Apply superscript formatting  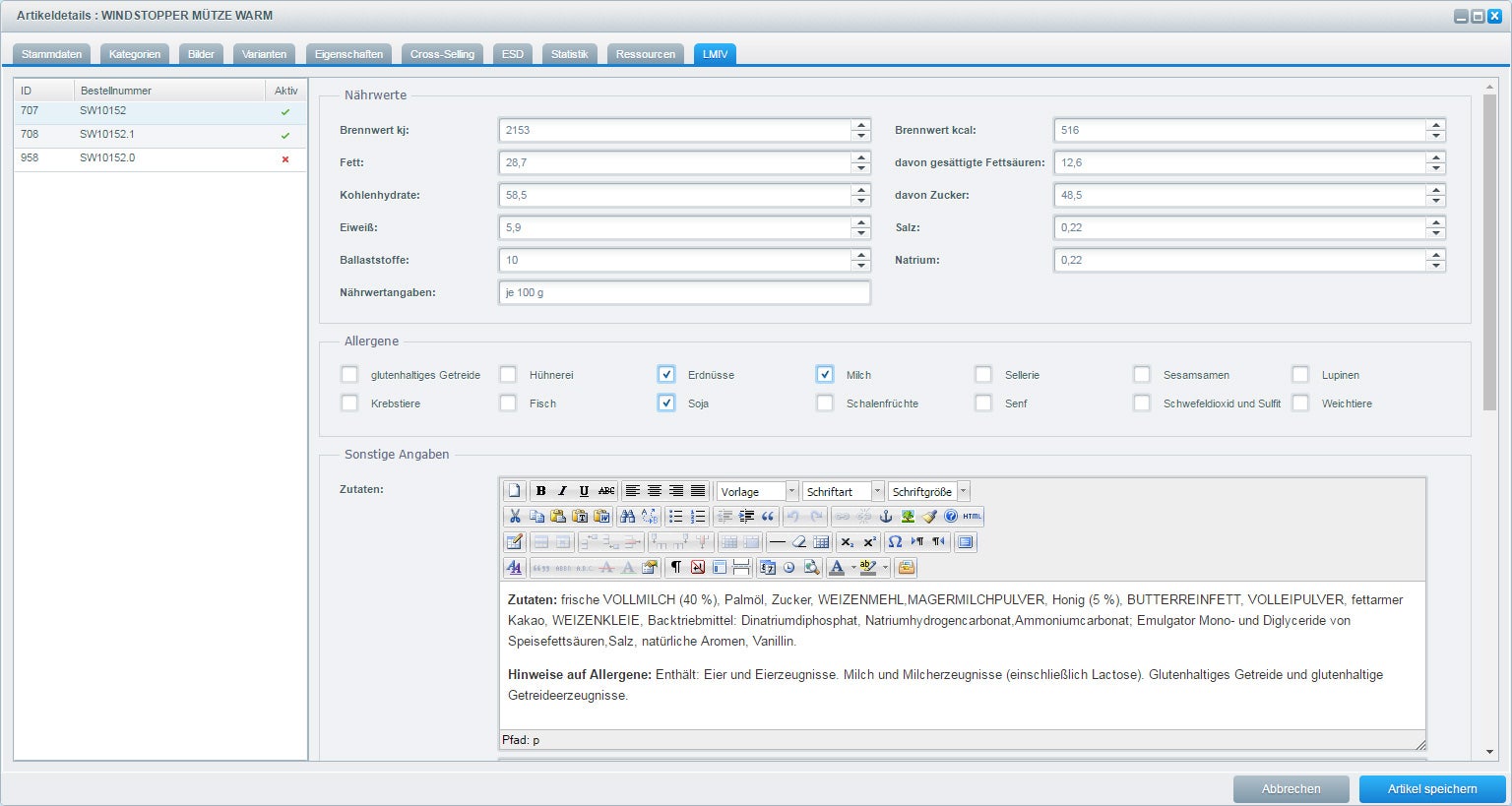869,542
